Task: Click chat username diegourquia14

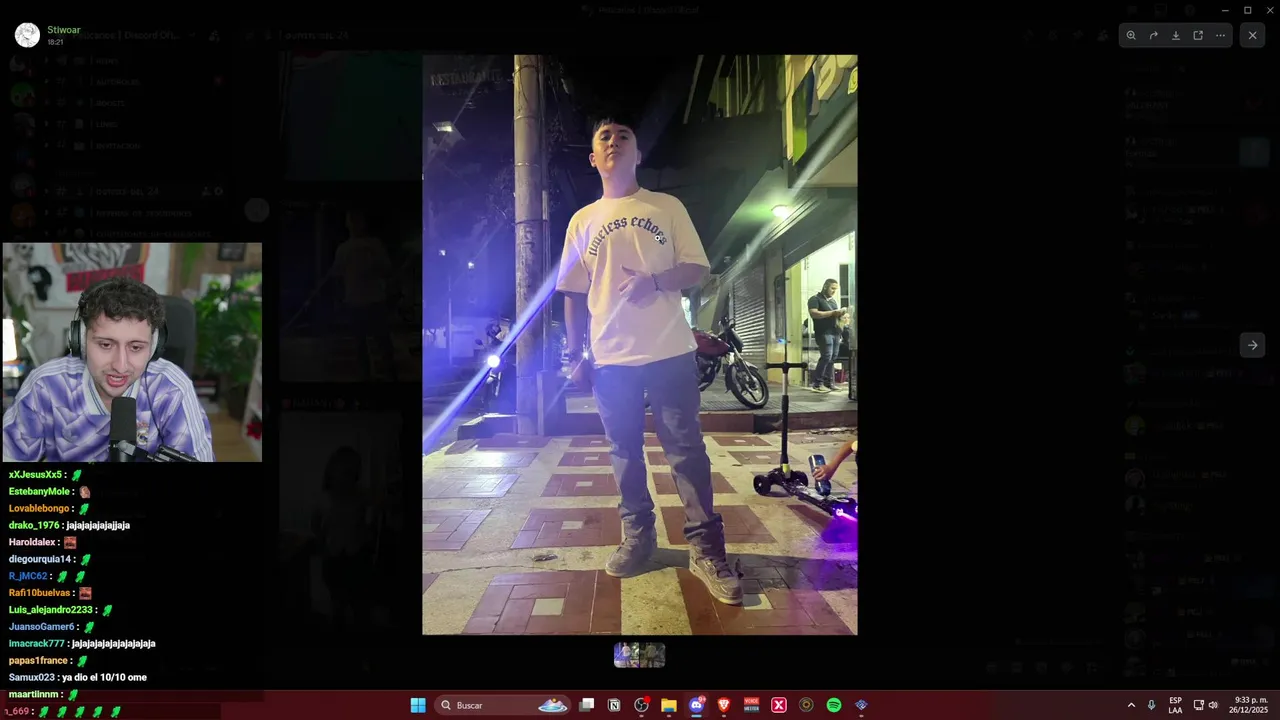Action: (x=40, y=559)
